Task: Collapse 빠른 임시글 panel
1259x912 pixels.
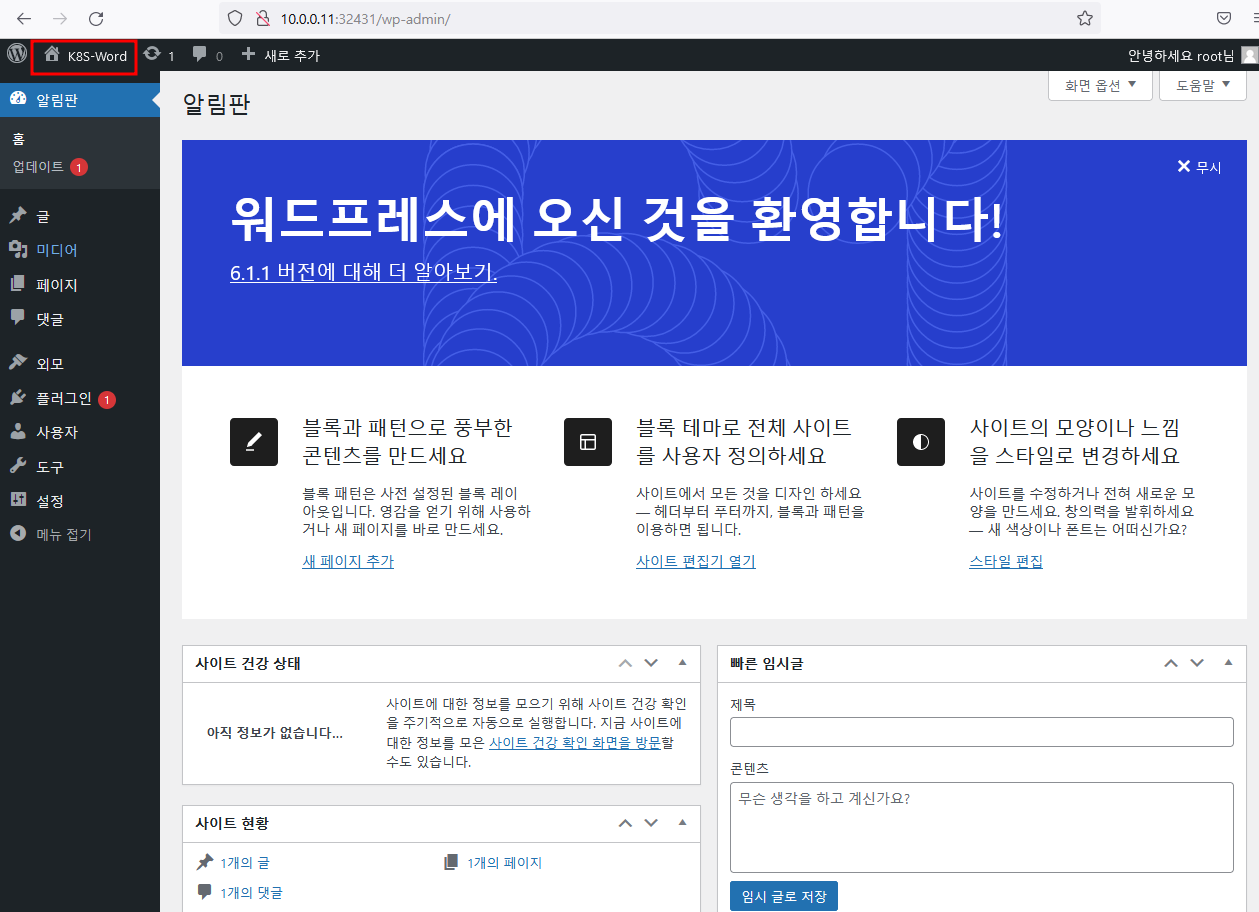Action: click(1228, 663)
